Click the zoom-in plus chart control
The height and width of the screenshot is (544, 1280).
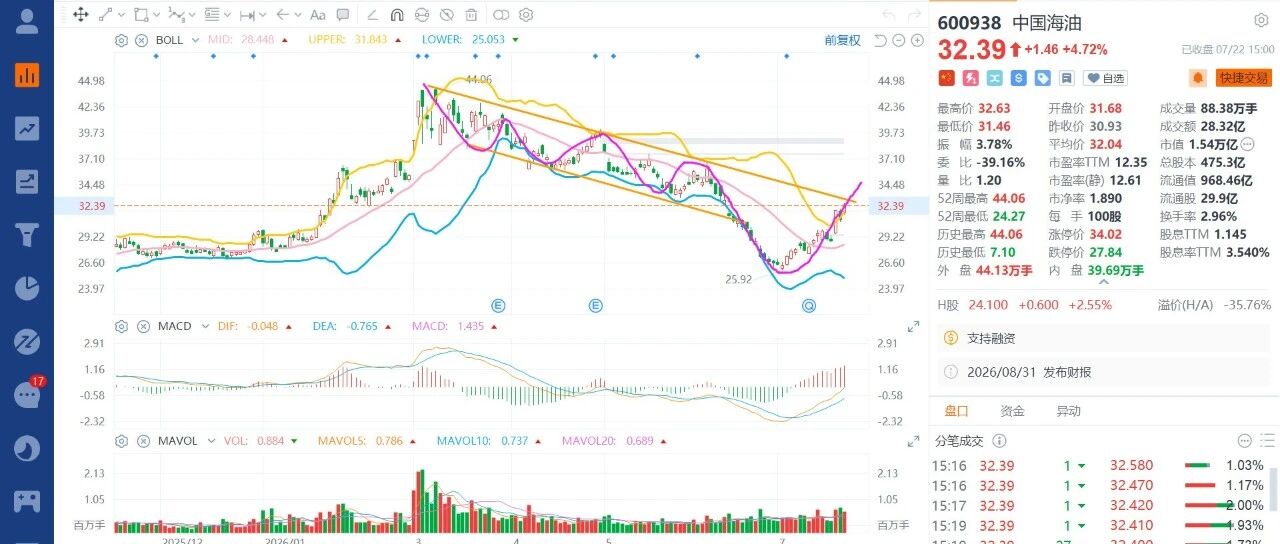pyautogui.click(x=917, y=40)
